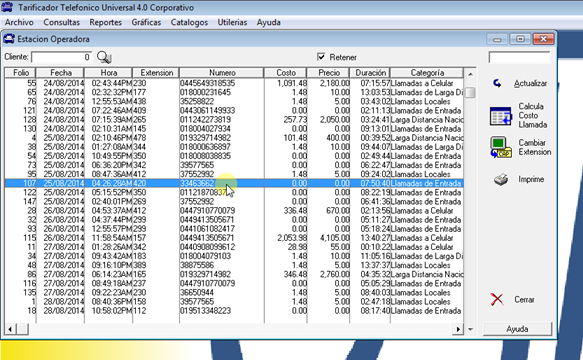The width and height of the screenshot is (583, 360).
Task: Click the horizontal scrollbar thumb
Action: [22, 329]
